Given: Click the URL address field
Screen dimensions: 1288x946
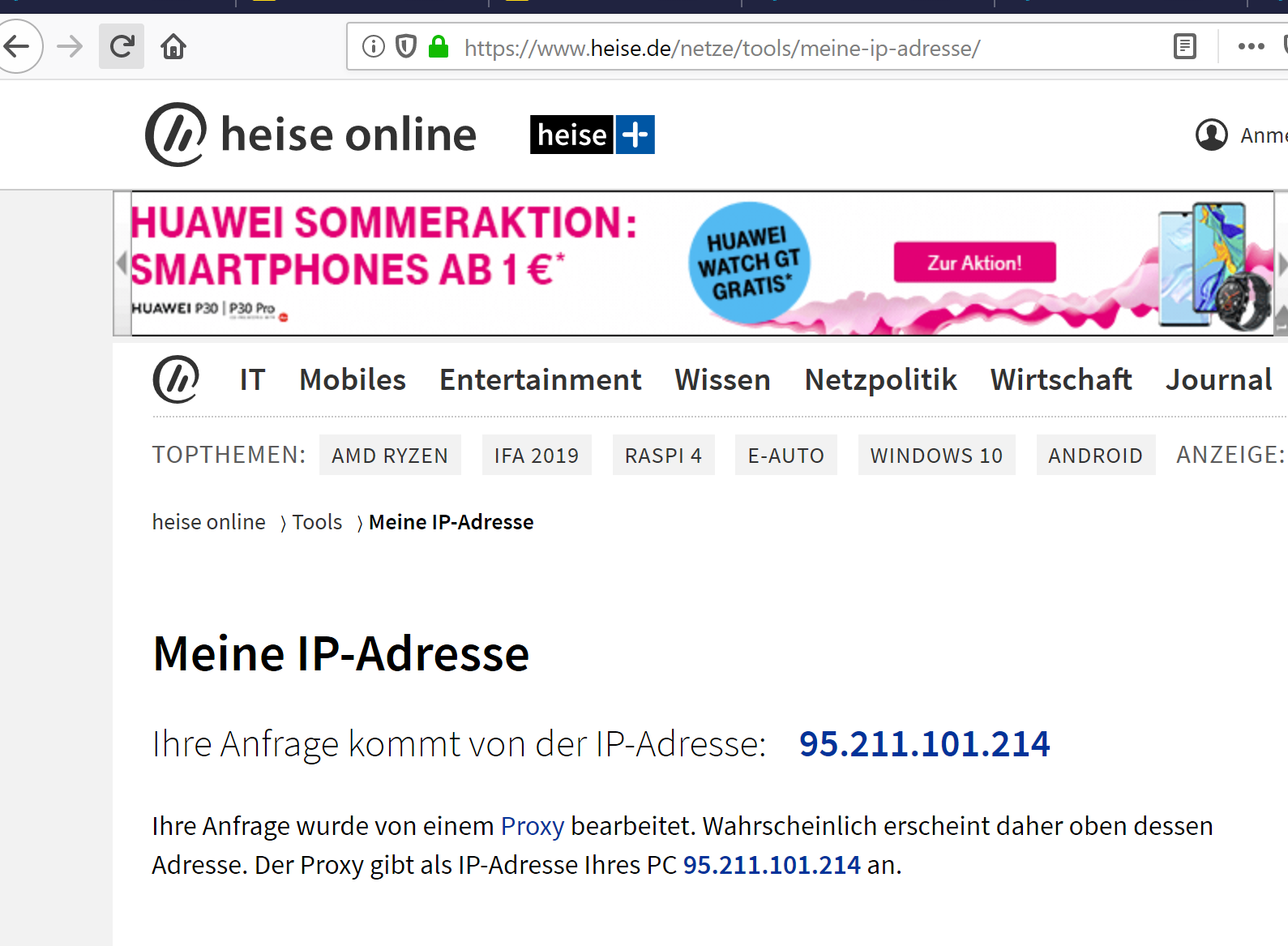Looking at the screenshot, I should point(721,48).
